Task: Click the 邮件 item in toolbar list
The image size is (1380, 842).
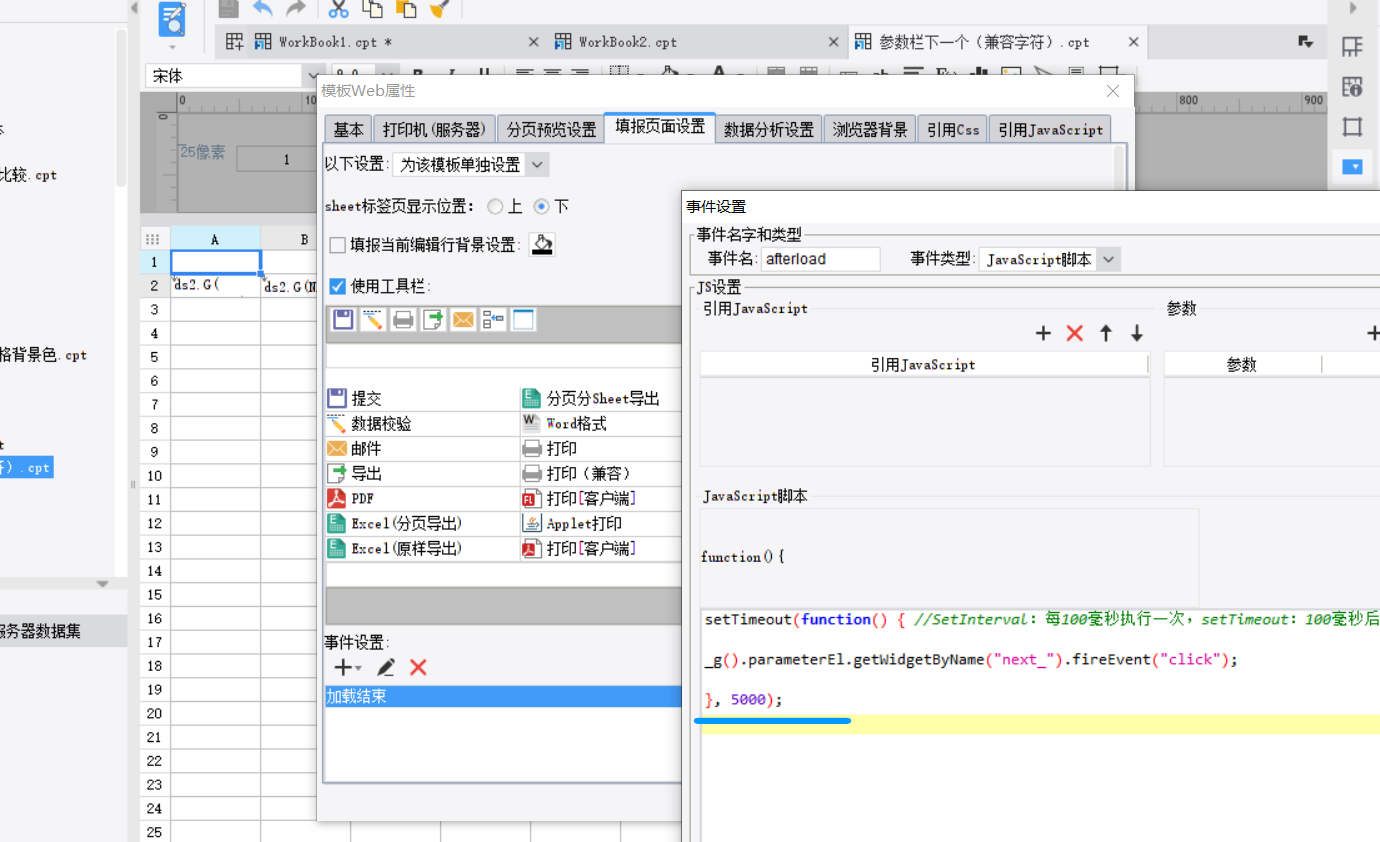Action: [422, 448]
